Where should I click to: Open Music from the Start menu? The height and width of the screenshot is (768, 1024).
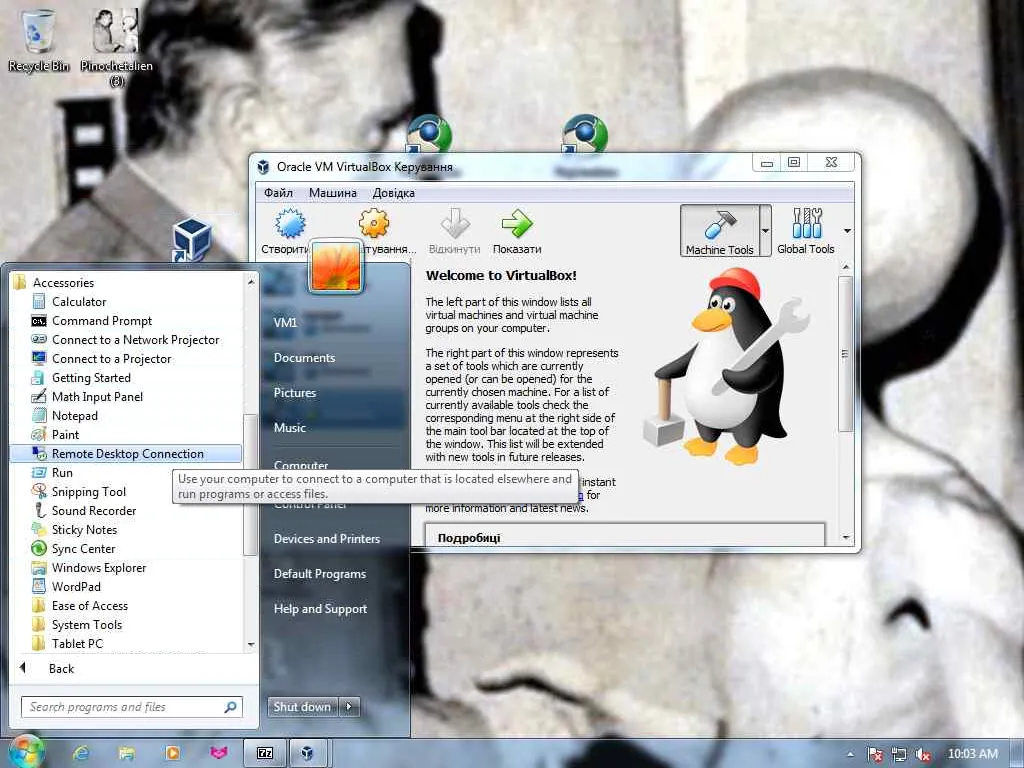tap(290, 428)
